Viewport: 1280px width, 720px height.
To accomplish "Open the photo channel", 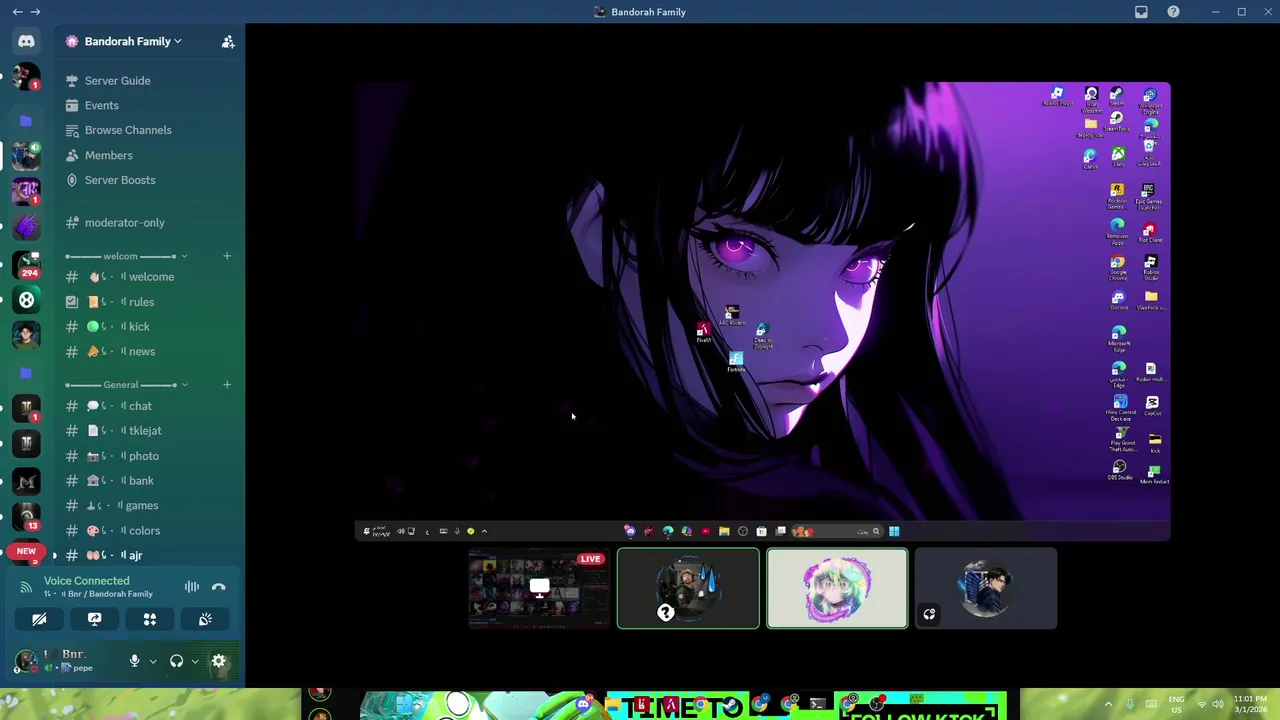I will click(146, 456).
